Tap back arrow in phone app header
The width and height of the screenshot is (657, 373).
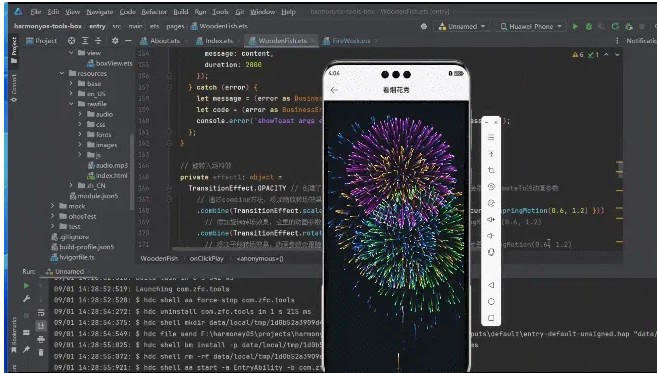coord(334,90)
